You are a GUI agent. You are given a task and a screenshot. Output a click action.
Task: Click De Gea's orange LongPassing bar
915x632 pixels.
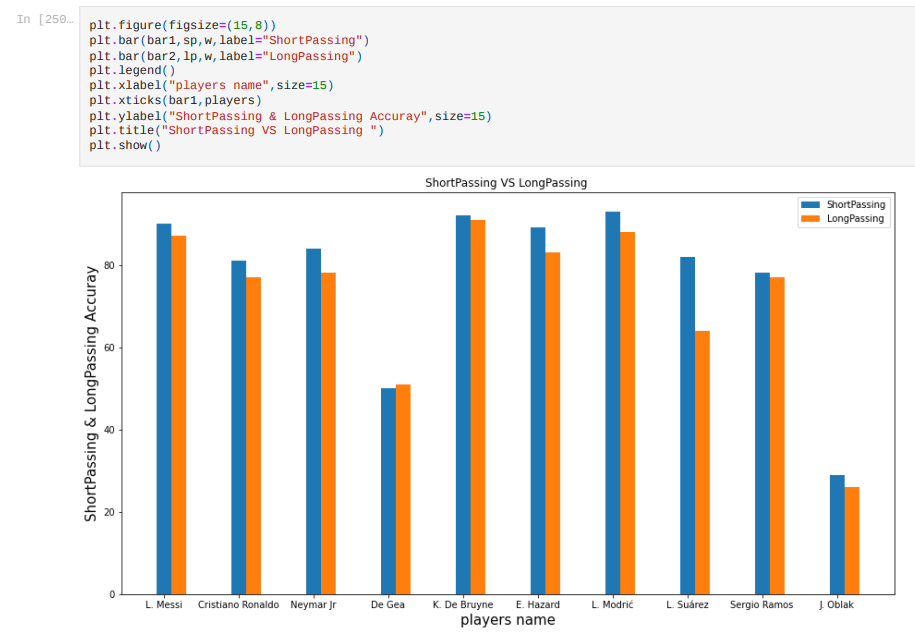point(403,489)
